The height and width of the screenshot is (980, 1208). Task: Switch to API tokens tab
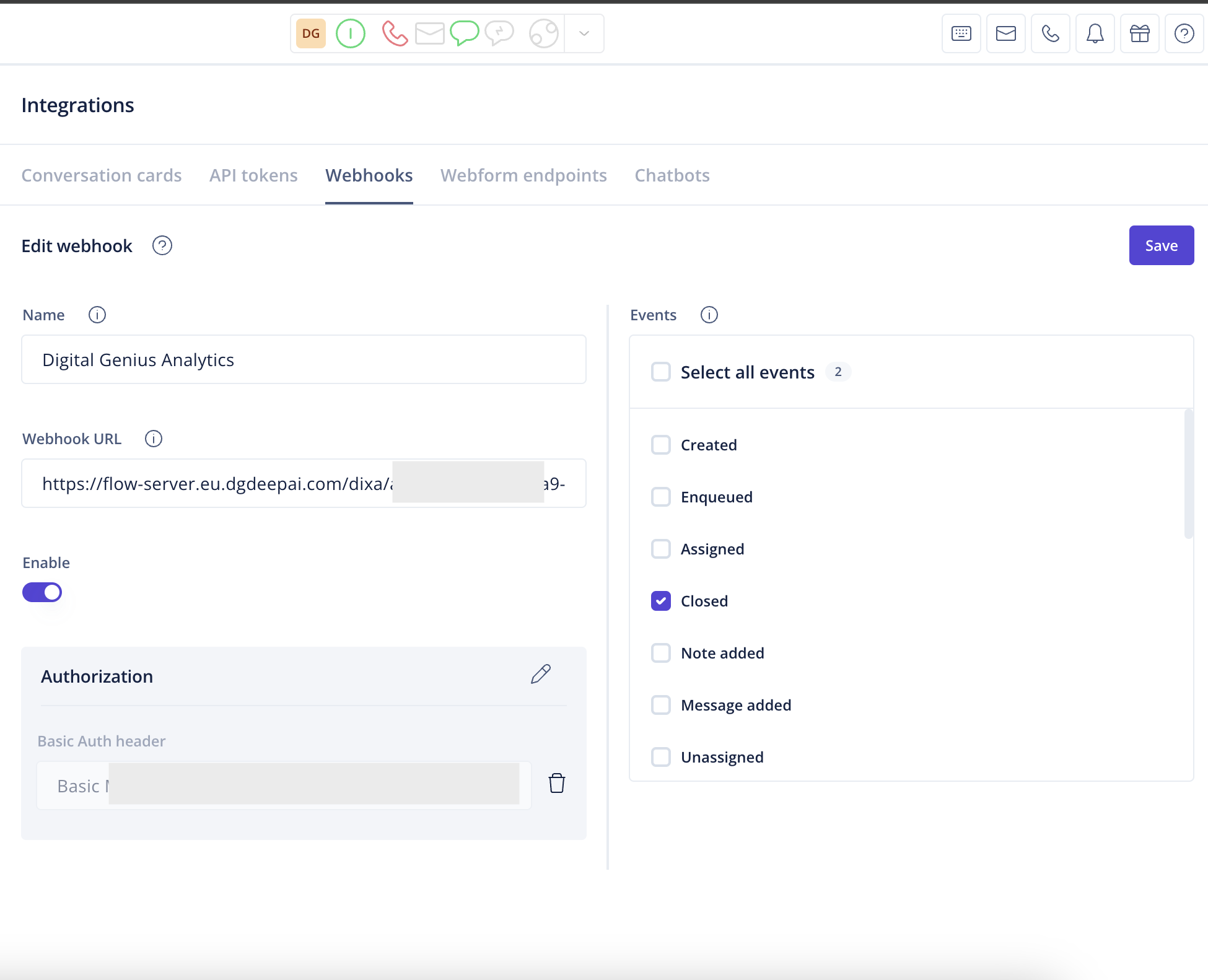point(253,175)
